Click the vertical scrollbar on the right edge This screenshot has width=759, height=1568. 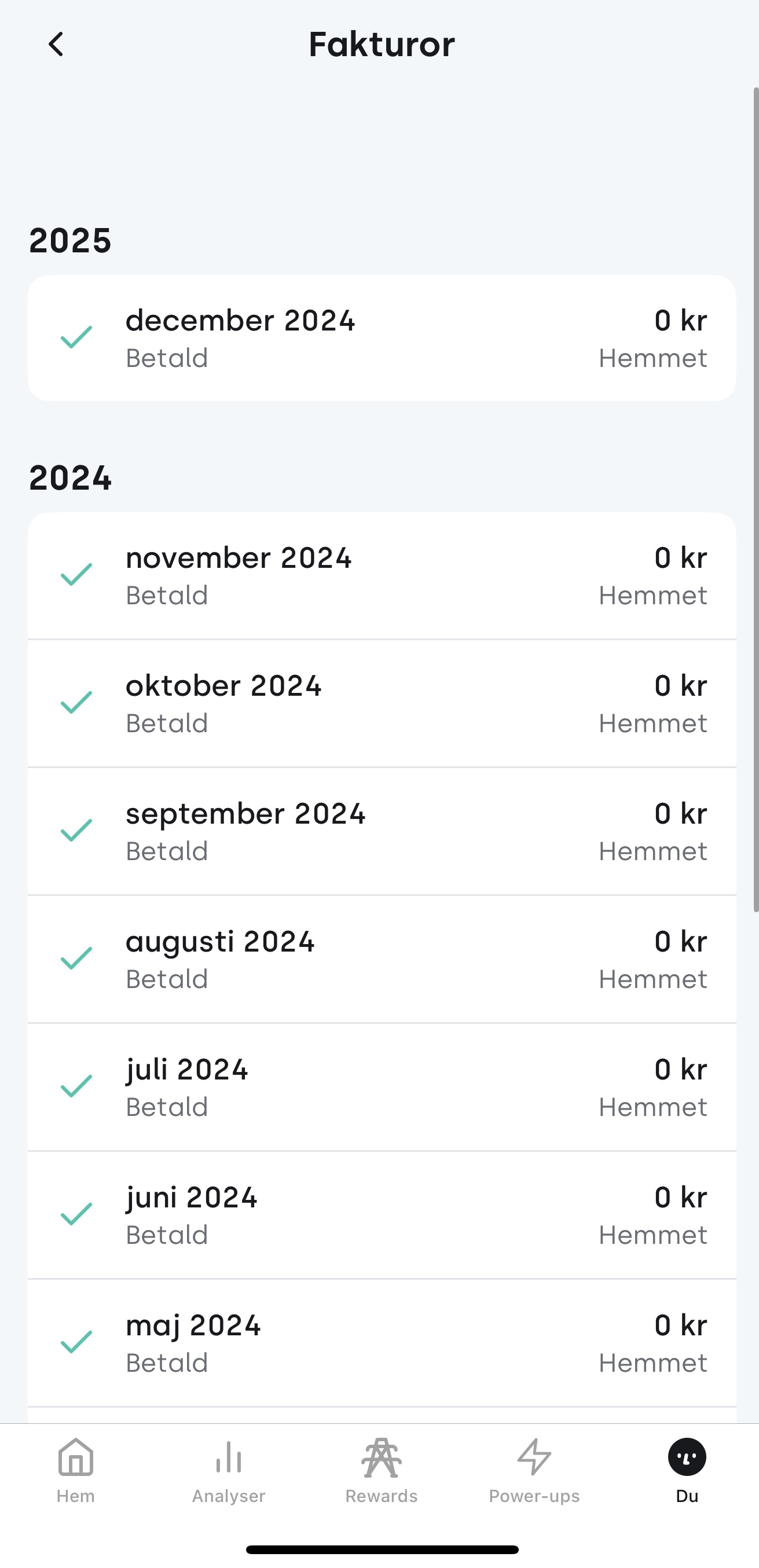point(756,499)
